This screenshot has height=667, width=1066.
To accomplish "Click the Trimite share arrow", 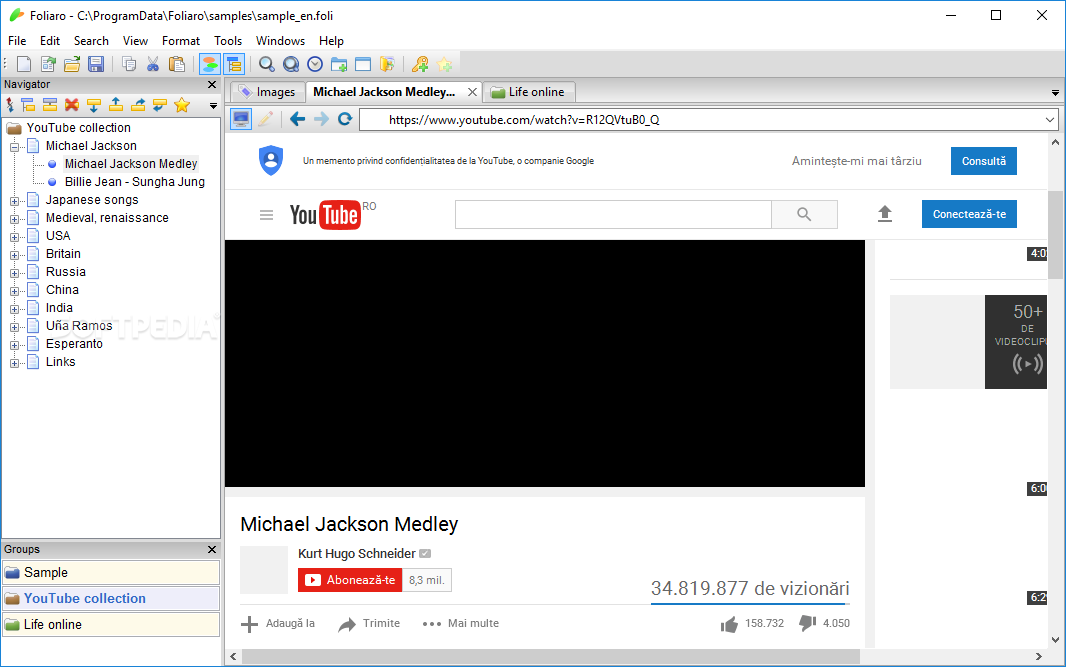I will click(x=347, y=624).
